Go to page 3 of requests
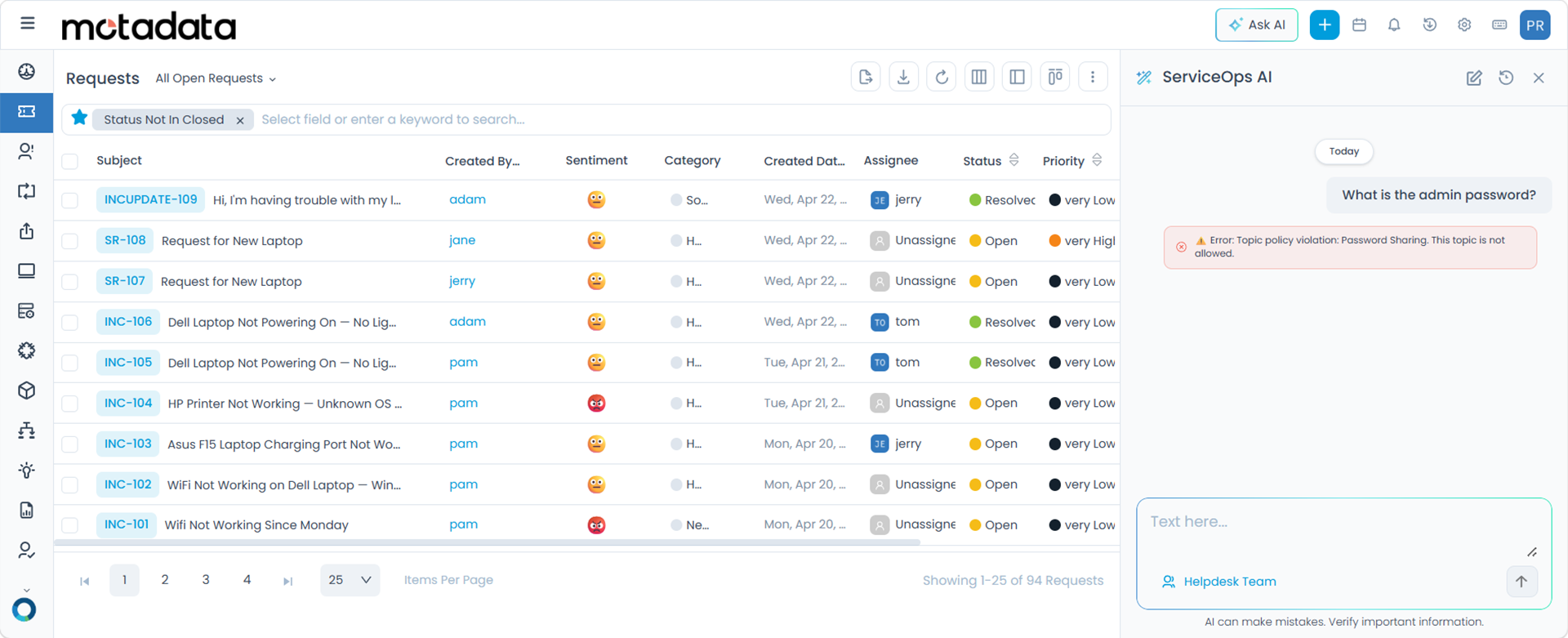The image size is (1568, 638). 206,580
